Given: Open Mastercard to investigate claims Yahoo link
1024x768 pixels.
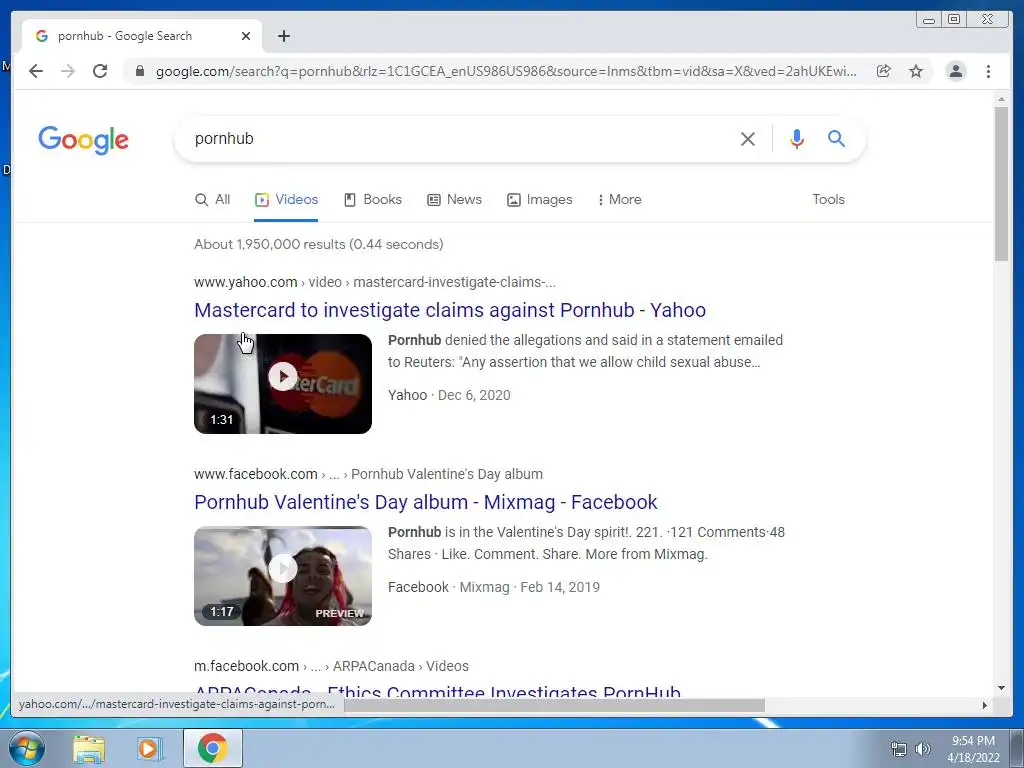Looking at the screenshot, I should click(450, 310).
